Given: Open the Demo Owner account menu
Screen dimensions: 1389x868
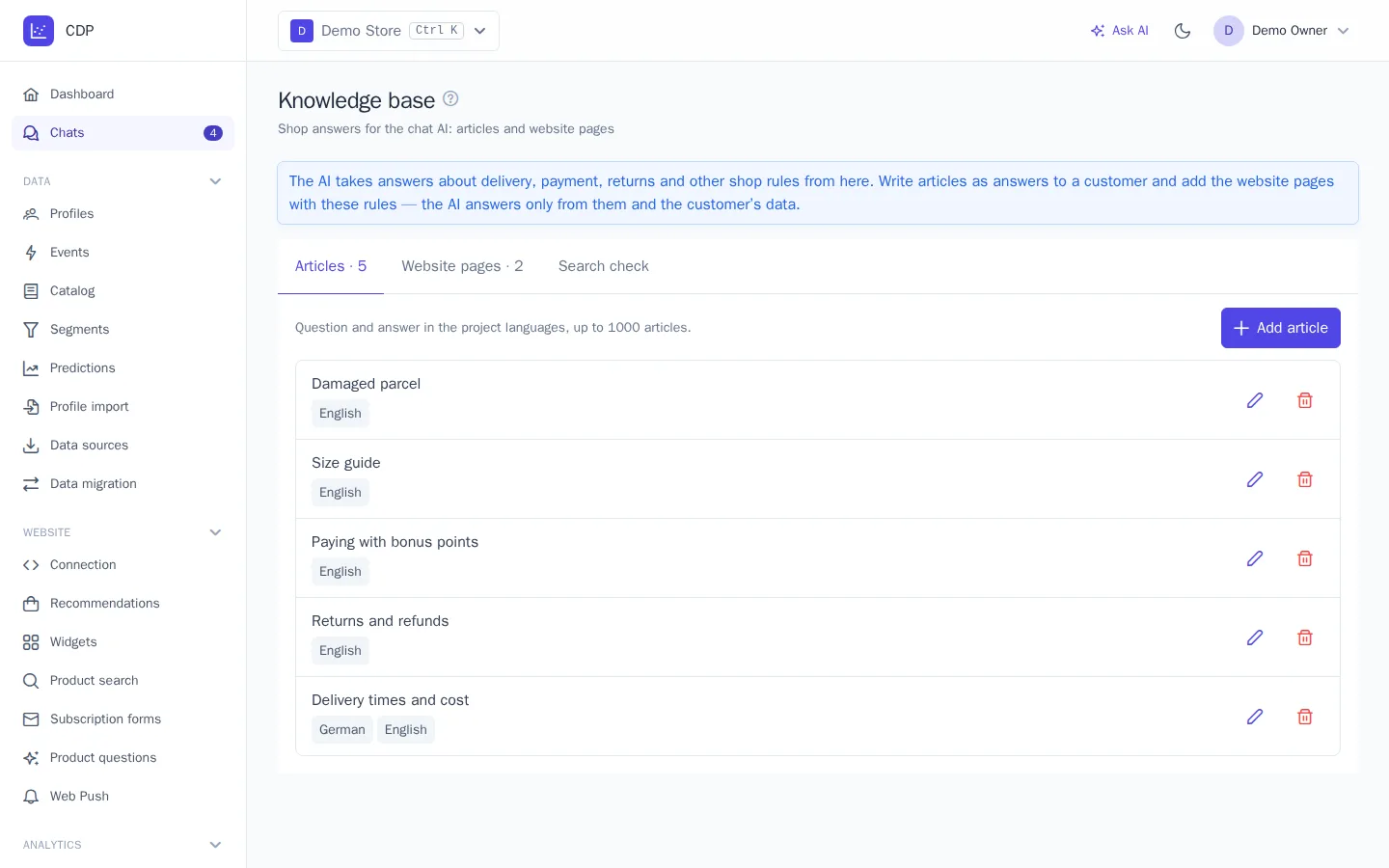Looking at the screenshot, I should 1282,31.
